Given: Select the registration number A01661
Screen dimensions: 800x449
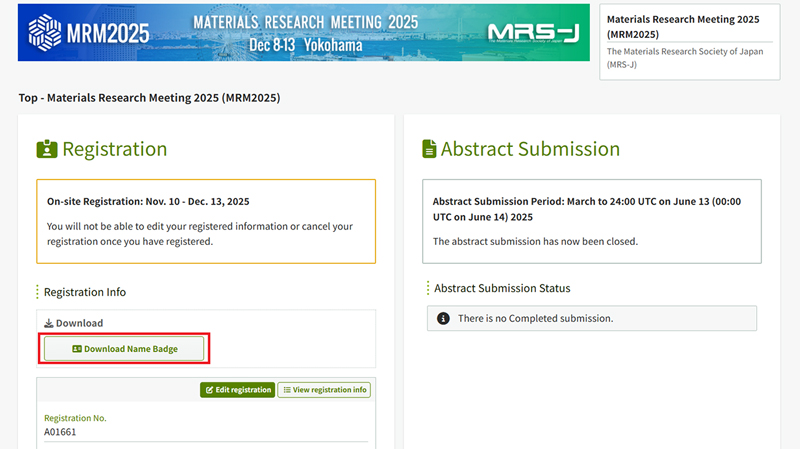Looking at the screenshot, I should [x=60, y=432].
